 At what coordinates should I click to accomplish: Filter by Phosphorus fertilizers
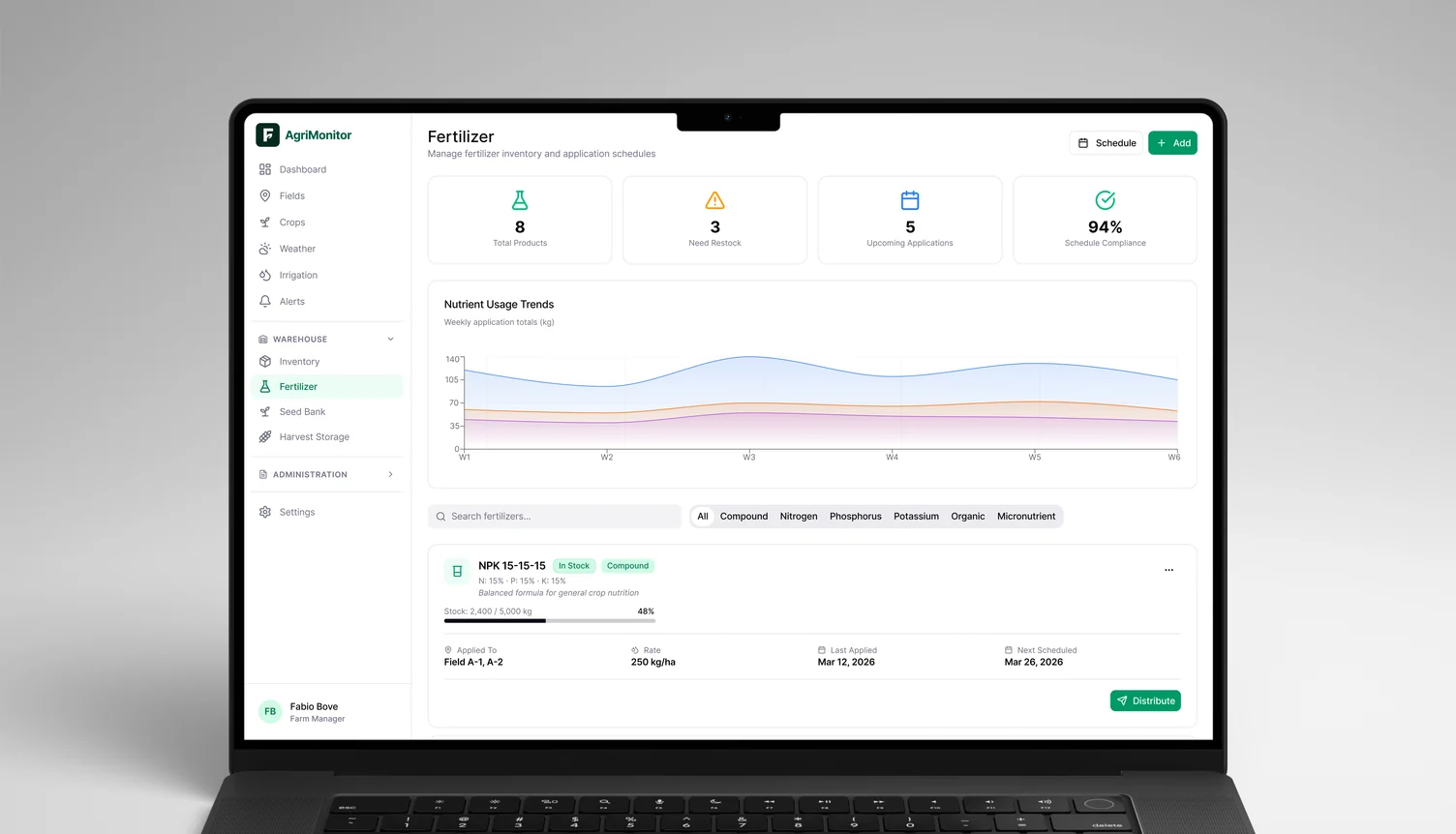[x=856, y=517]
